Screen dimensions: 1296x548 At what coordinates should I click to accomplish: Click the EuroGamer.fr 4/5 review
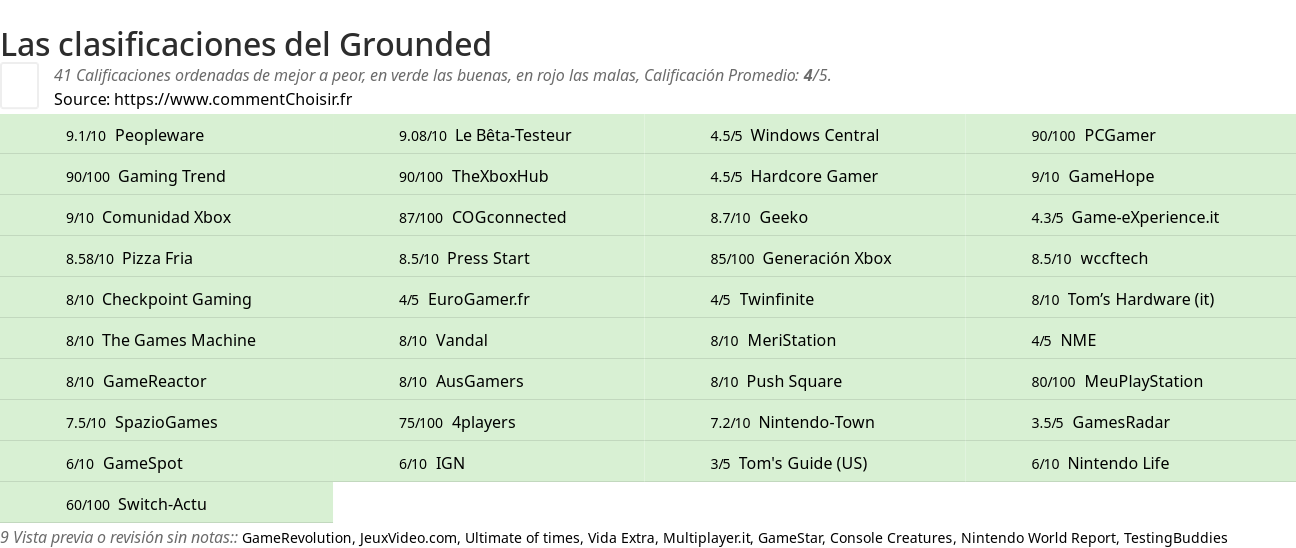[x=488, y=299]
